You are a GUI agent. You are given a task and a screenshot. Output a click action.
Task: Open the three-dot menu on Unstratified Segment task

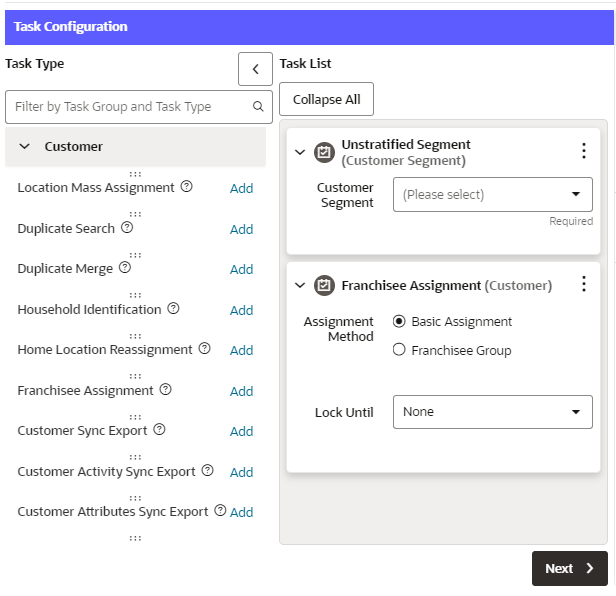coord(584,151)
